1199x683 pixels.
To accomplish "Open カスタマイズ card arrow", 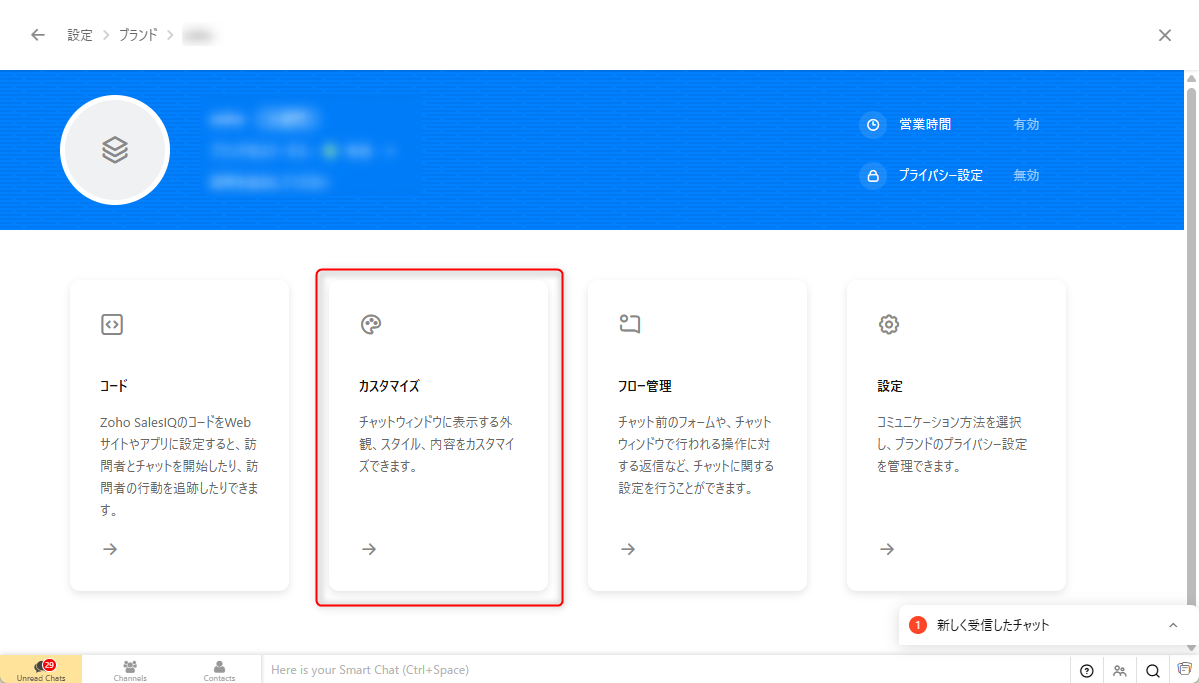I will pyautogui.click(x=369, y=549).
